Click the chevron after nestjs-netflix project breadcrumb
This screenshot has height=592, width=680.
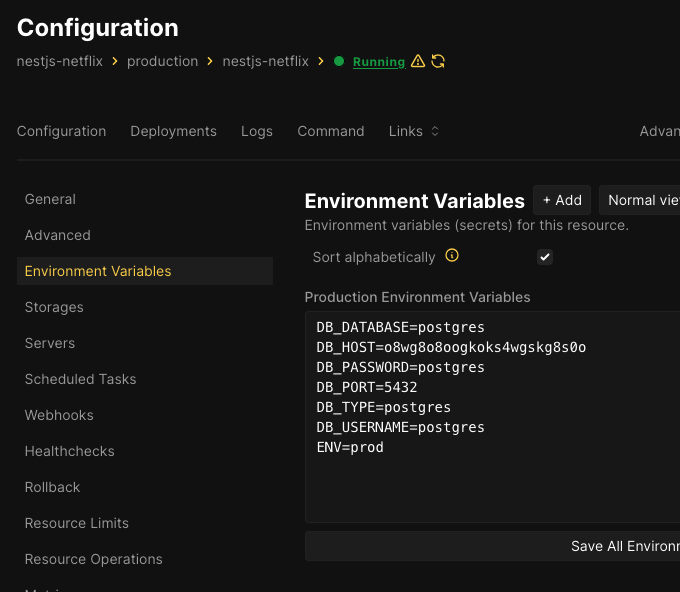point(115,61)
